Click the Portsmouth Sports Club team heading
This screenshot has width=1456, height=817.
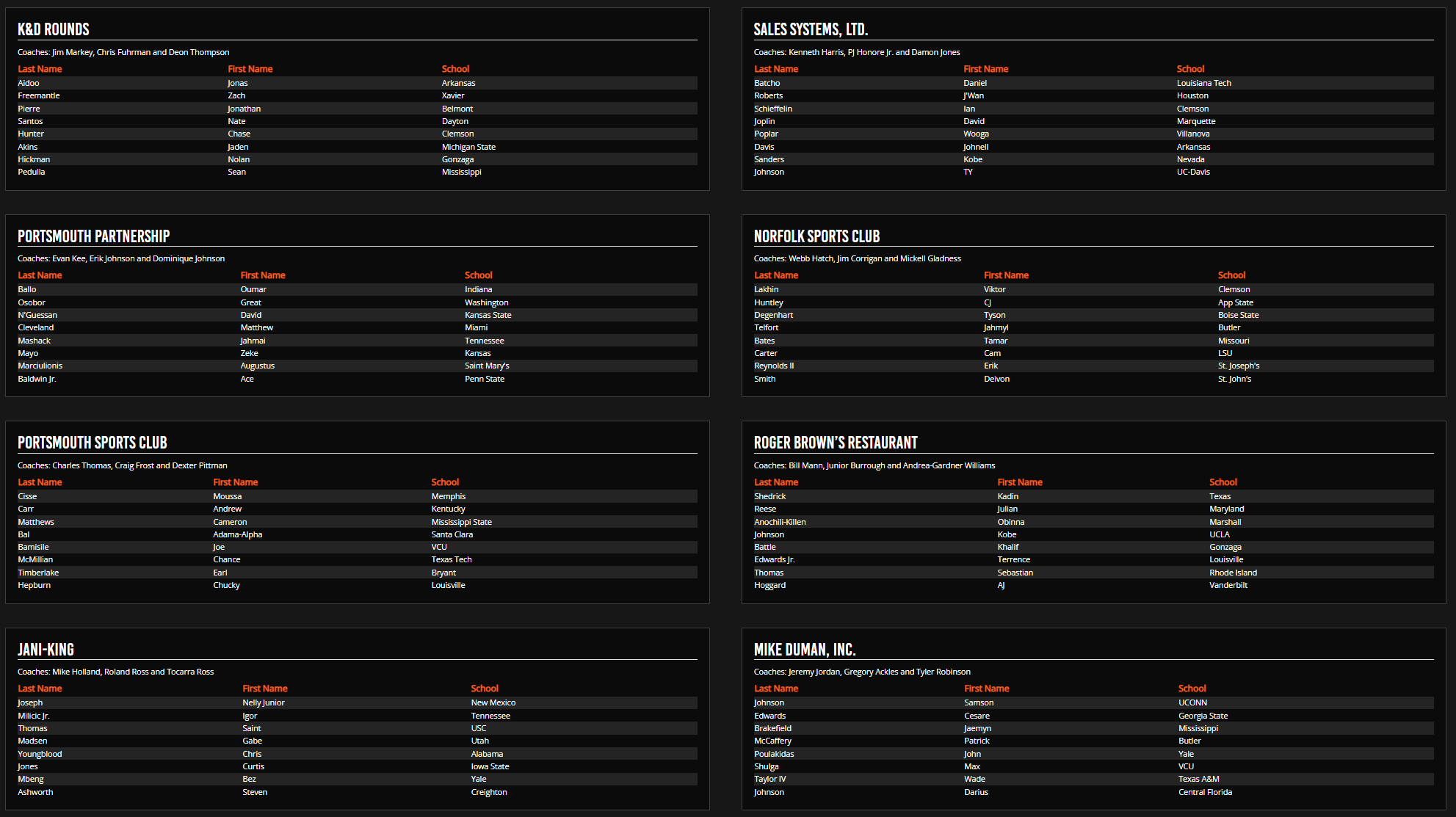tap(93, 443)
